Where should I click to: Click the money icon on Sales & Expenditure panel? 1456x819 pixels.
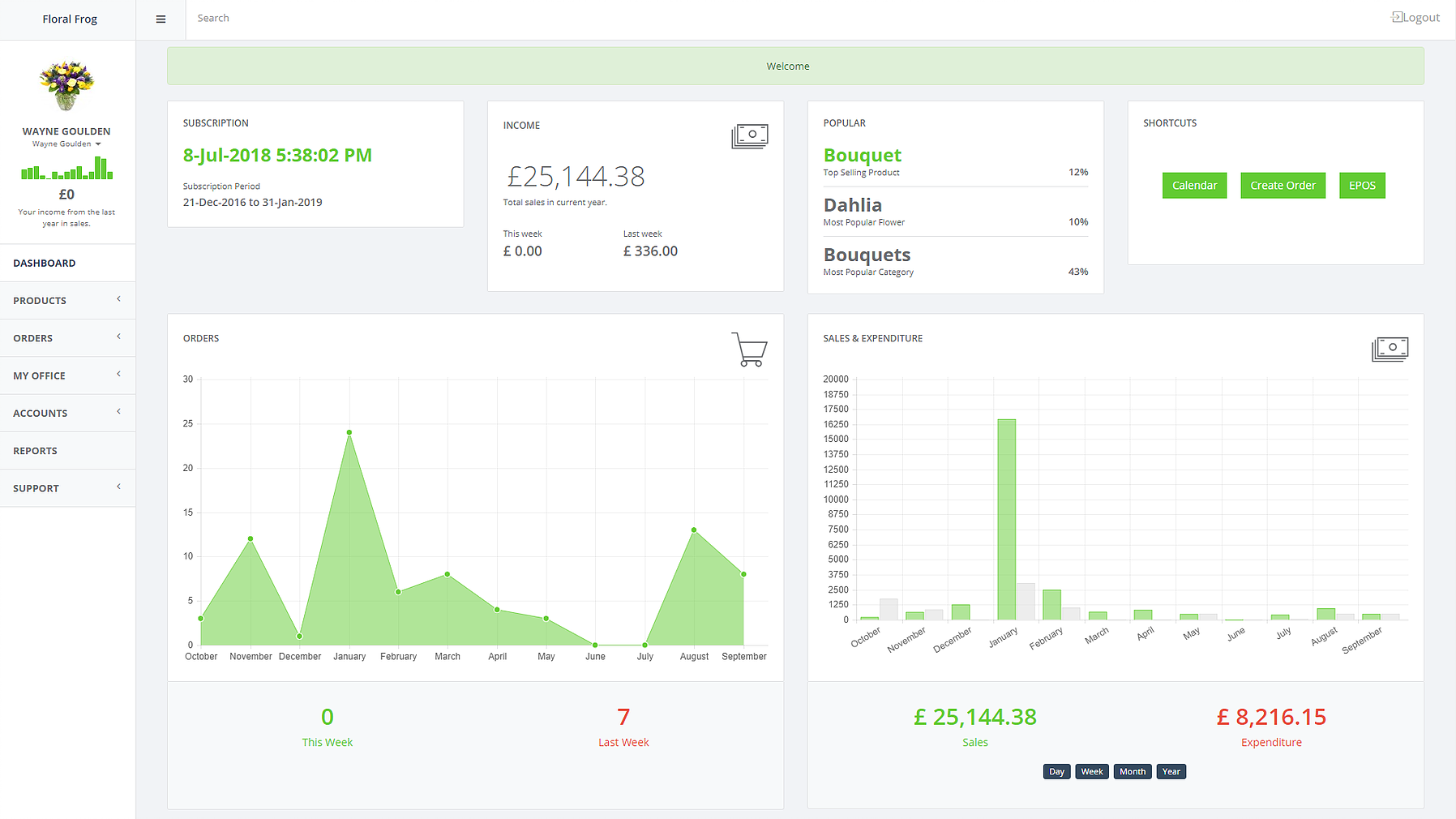(1390, 348)
